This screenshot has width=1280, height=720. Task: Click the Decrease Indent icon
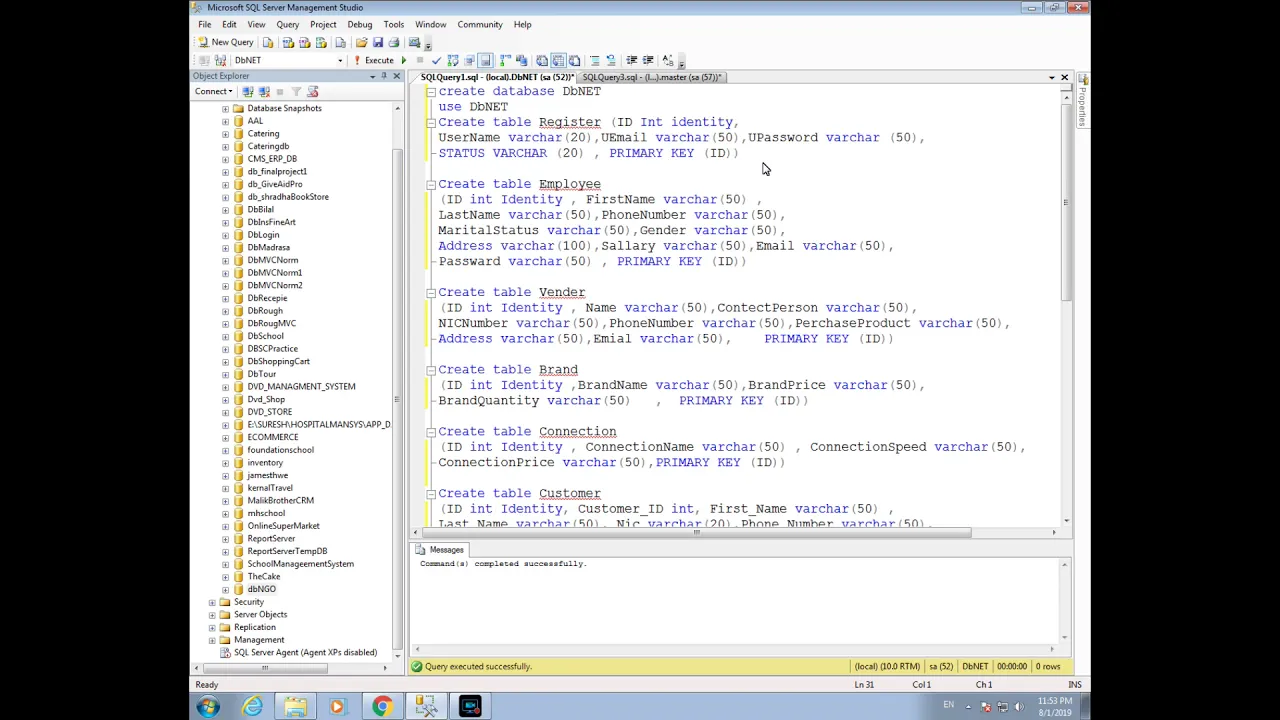click(631, 60)
